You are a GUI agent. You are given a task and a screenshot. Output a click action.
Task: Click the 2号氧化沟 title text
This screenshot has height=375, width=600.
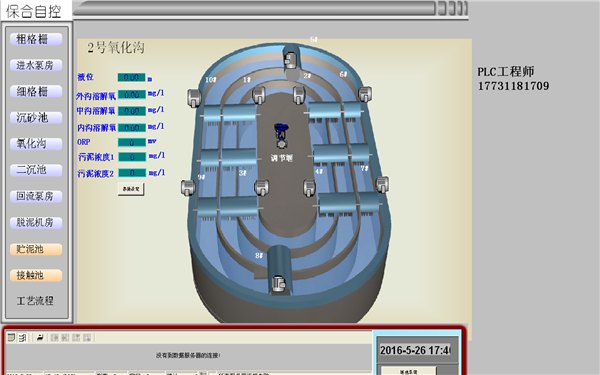coord(116,47)
